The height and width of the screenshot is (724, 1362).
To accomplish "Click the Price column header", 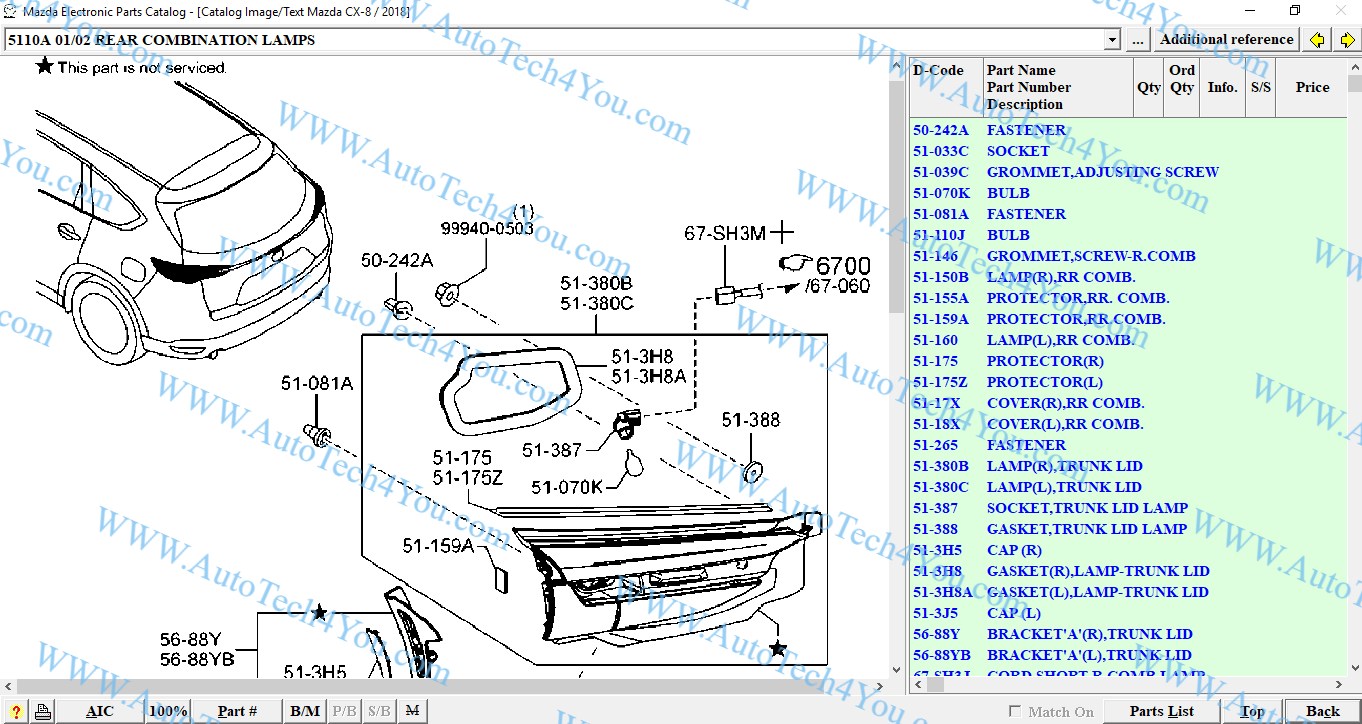I will click(x=1312, y=87).
